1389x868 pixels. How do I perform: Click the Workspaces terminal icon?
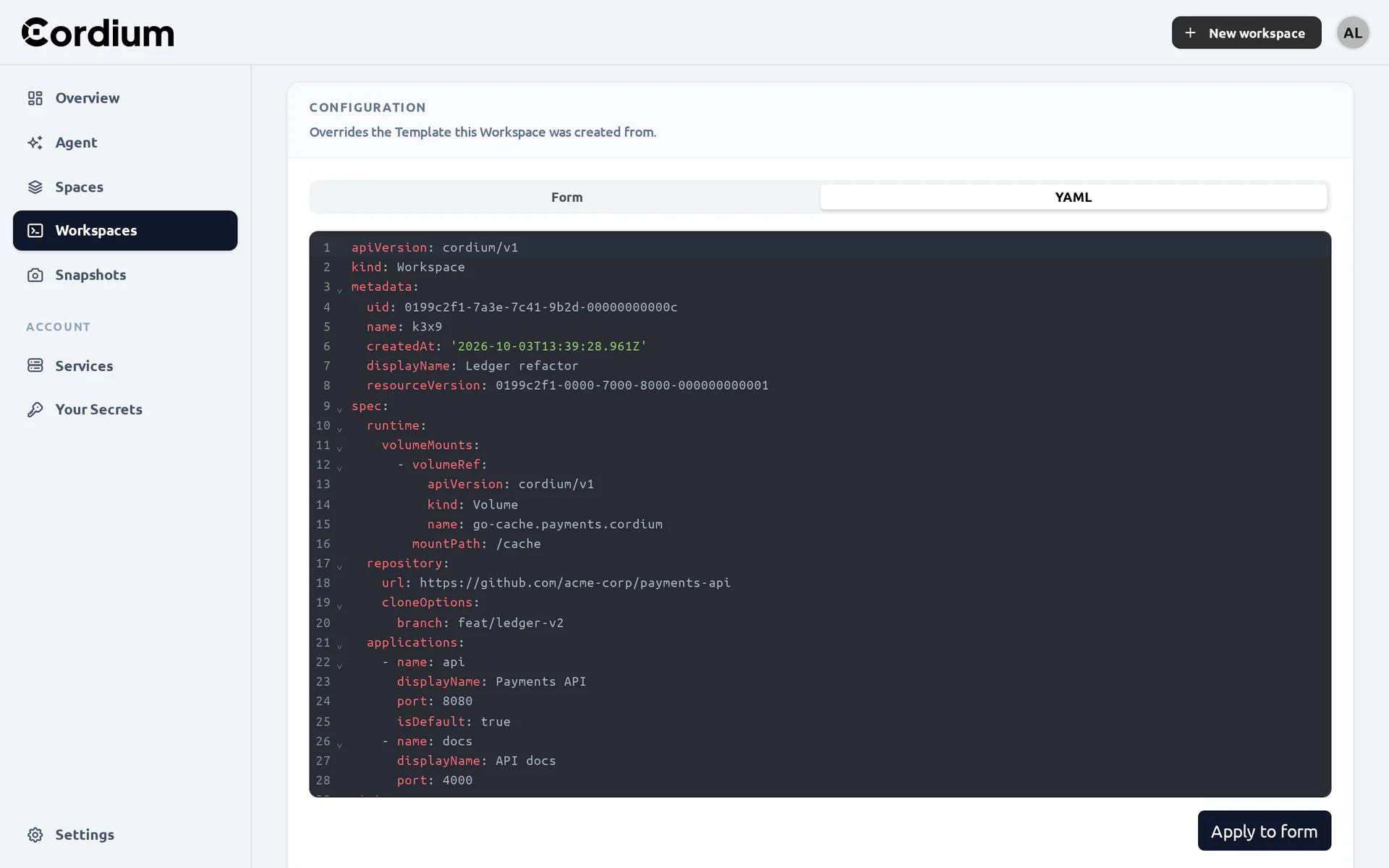tap(35, 231)
